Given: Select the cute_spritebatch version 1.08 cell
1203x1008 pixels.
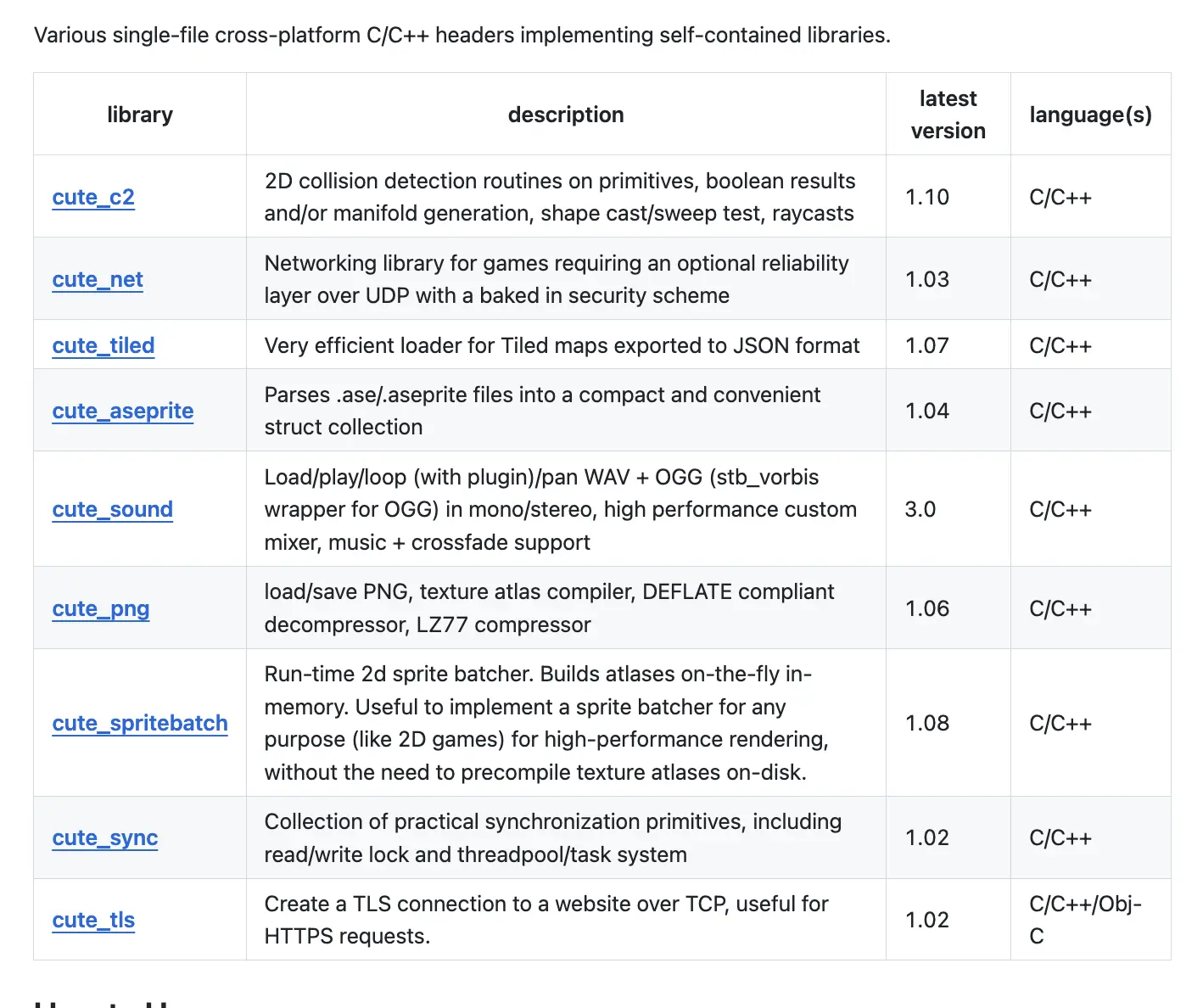Looking at the screenshot, I should pyautogui.click(x=948, y=723).
